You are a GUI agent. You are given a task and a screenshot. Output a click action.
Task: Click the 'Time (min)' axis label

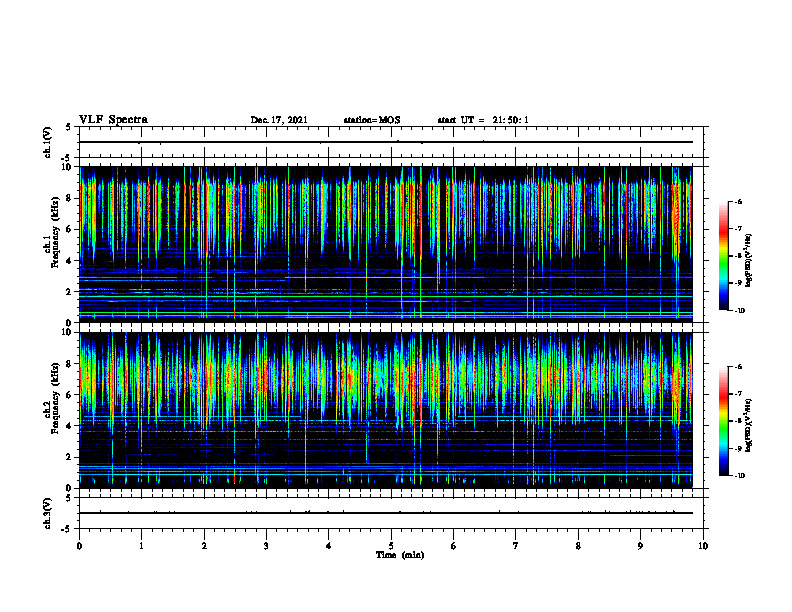tap(400, 555)
